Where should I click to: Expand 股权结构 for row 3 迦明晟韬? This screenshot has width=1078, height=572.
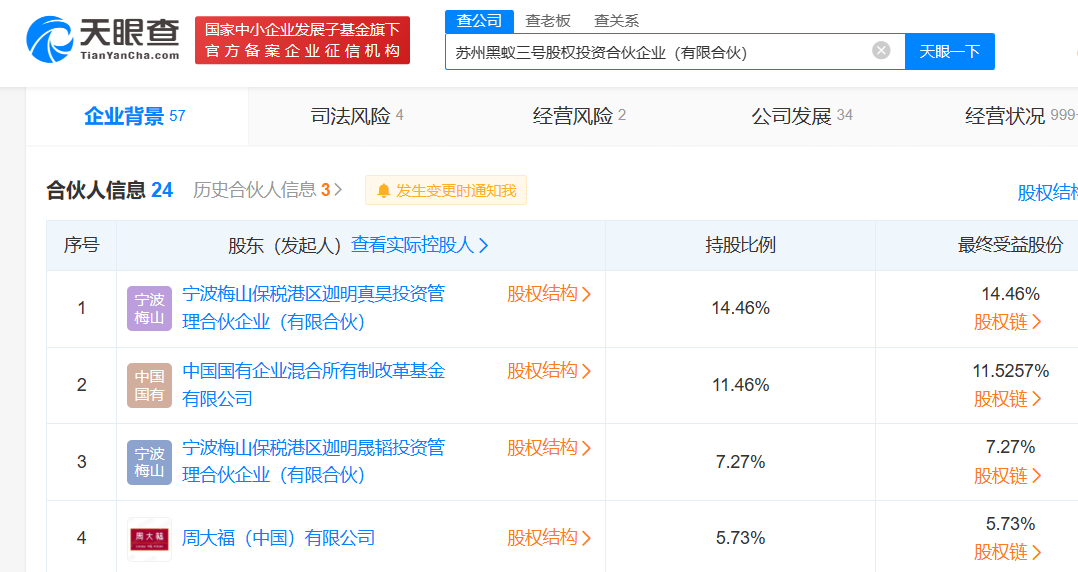[x=549, y=448]
